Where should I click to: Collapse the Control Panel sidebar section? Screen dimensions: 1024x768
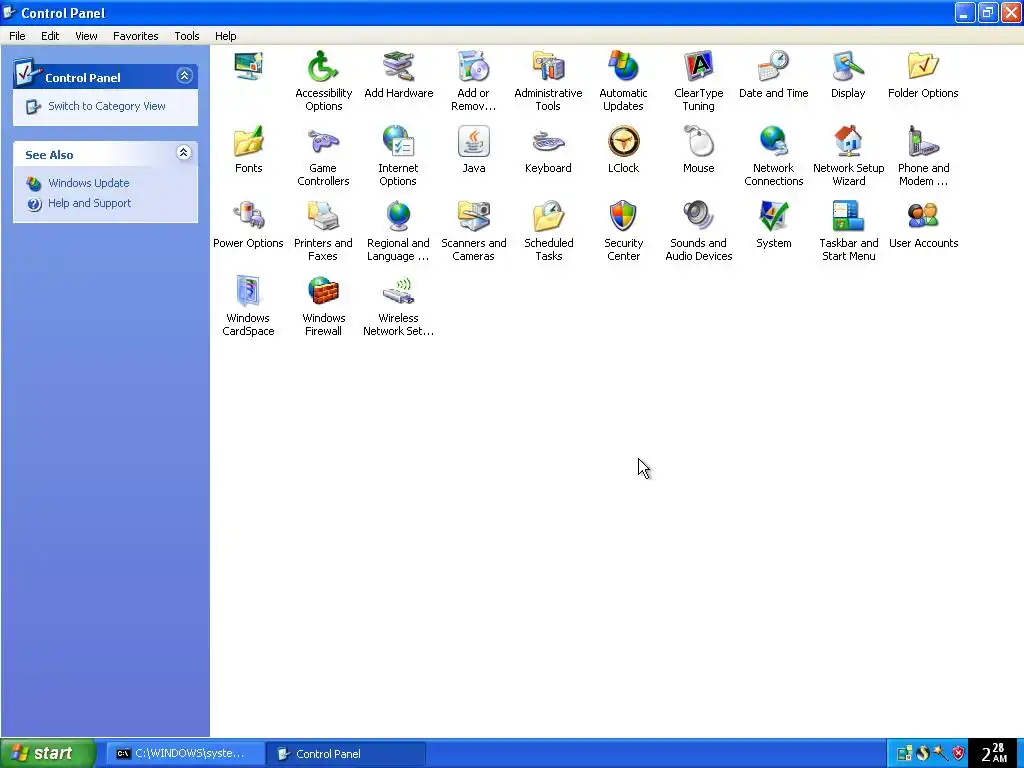tap(184, 76)
